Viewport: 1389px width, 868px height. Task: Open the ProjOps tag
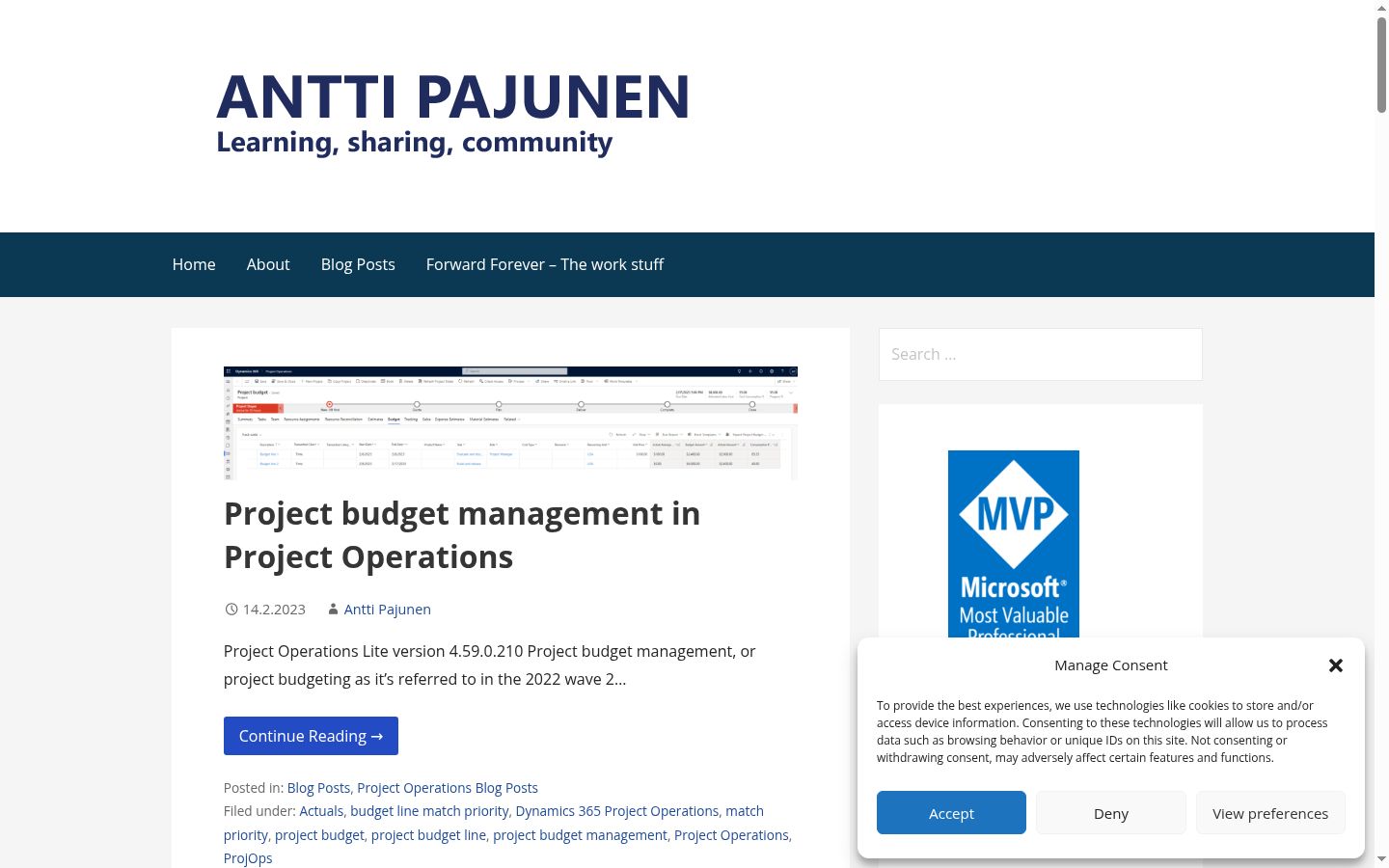248,858
